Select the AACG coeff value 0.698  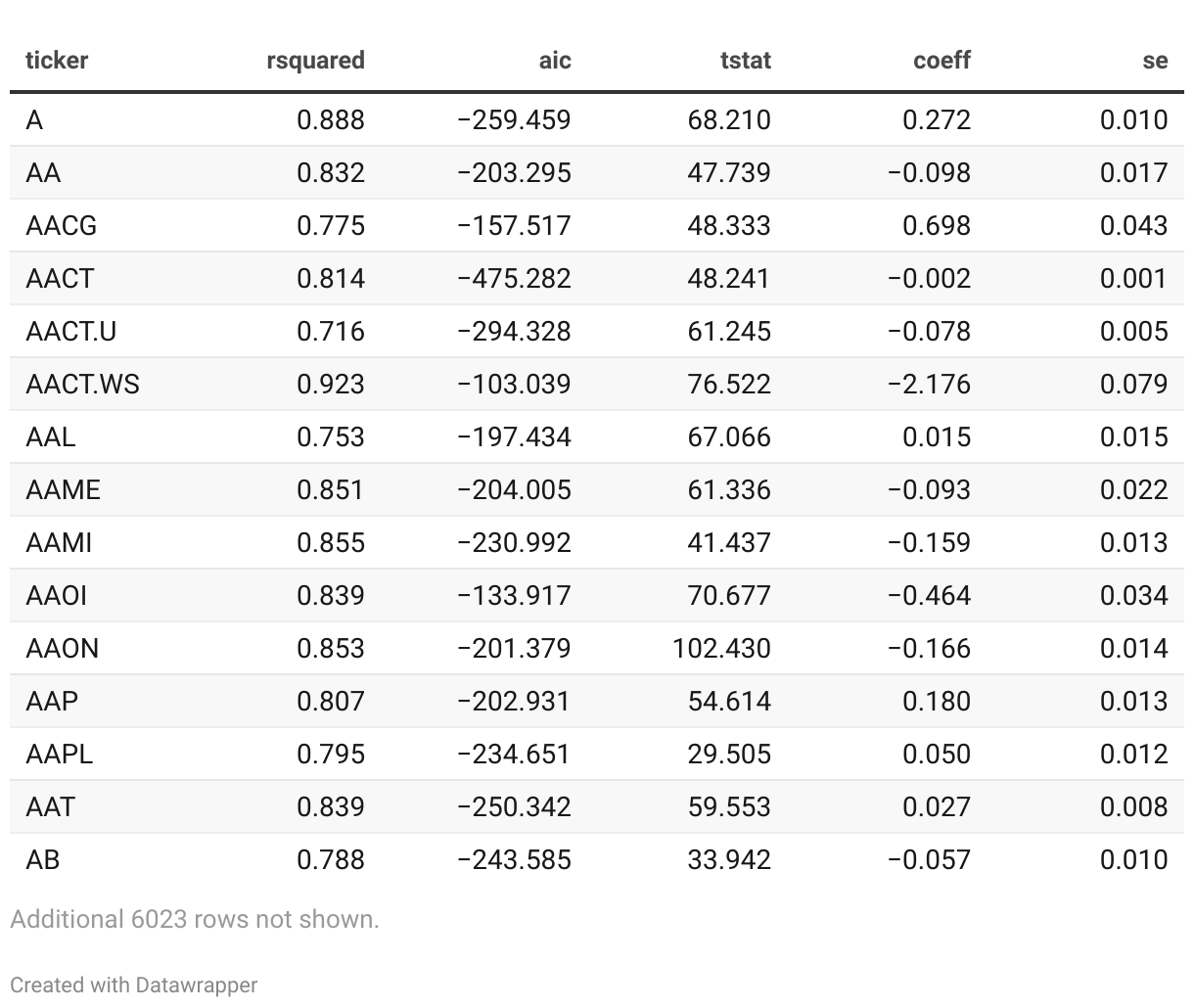click(x=937, y=226)
